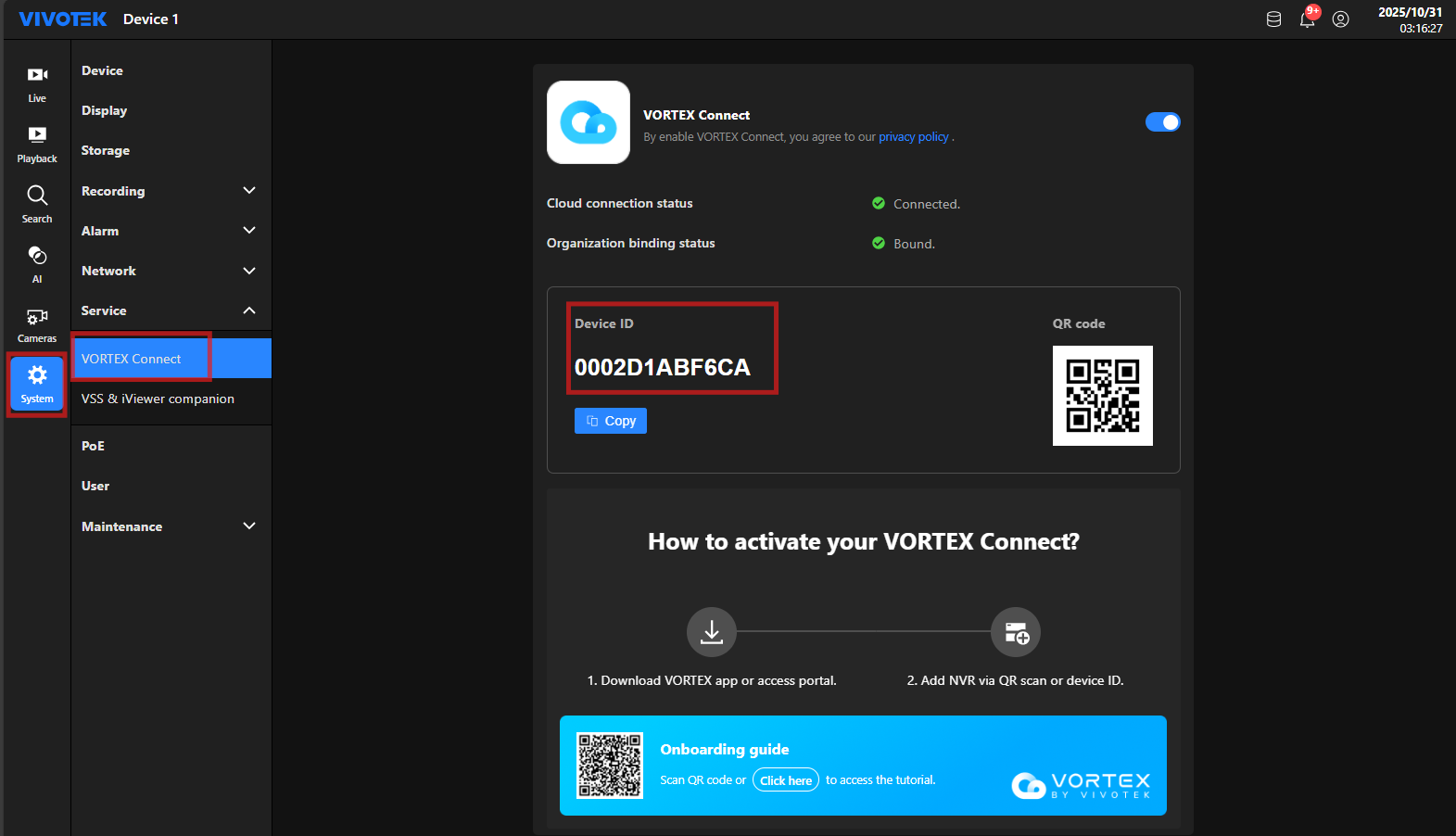Copy the Device ID
Screen dimensions: 1456x836
click(x=611, y=421)
